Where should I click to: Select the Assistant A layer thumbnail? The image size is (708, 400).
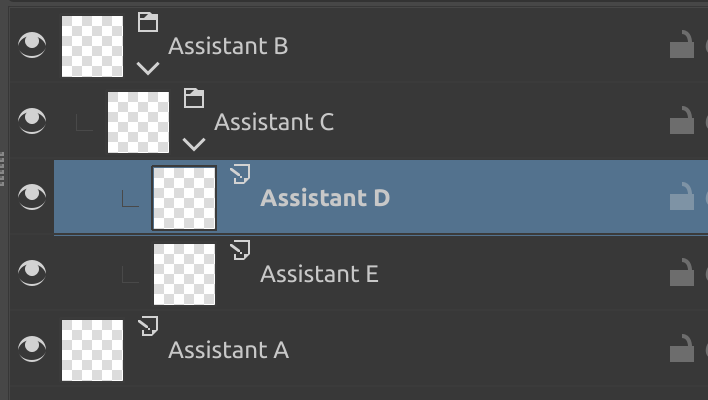(92, 350)
